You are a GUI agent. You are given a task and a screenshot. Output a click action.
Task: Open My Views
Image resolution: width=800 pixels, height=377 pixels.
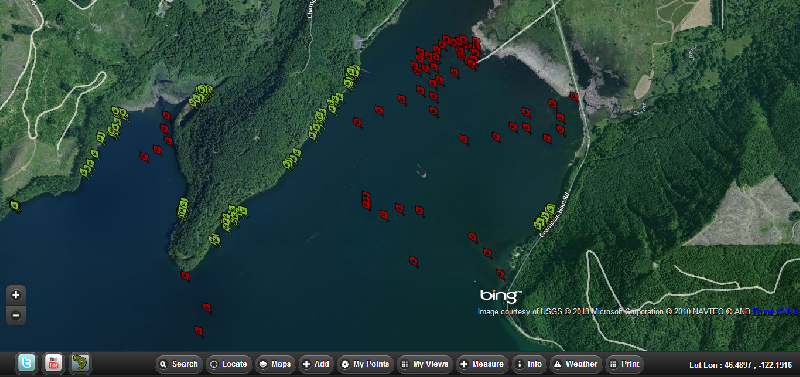pyautogui.click(x=425, y=364)
